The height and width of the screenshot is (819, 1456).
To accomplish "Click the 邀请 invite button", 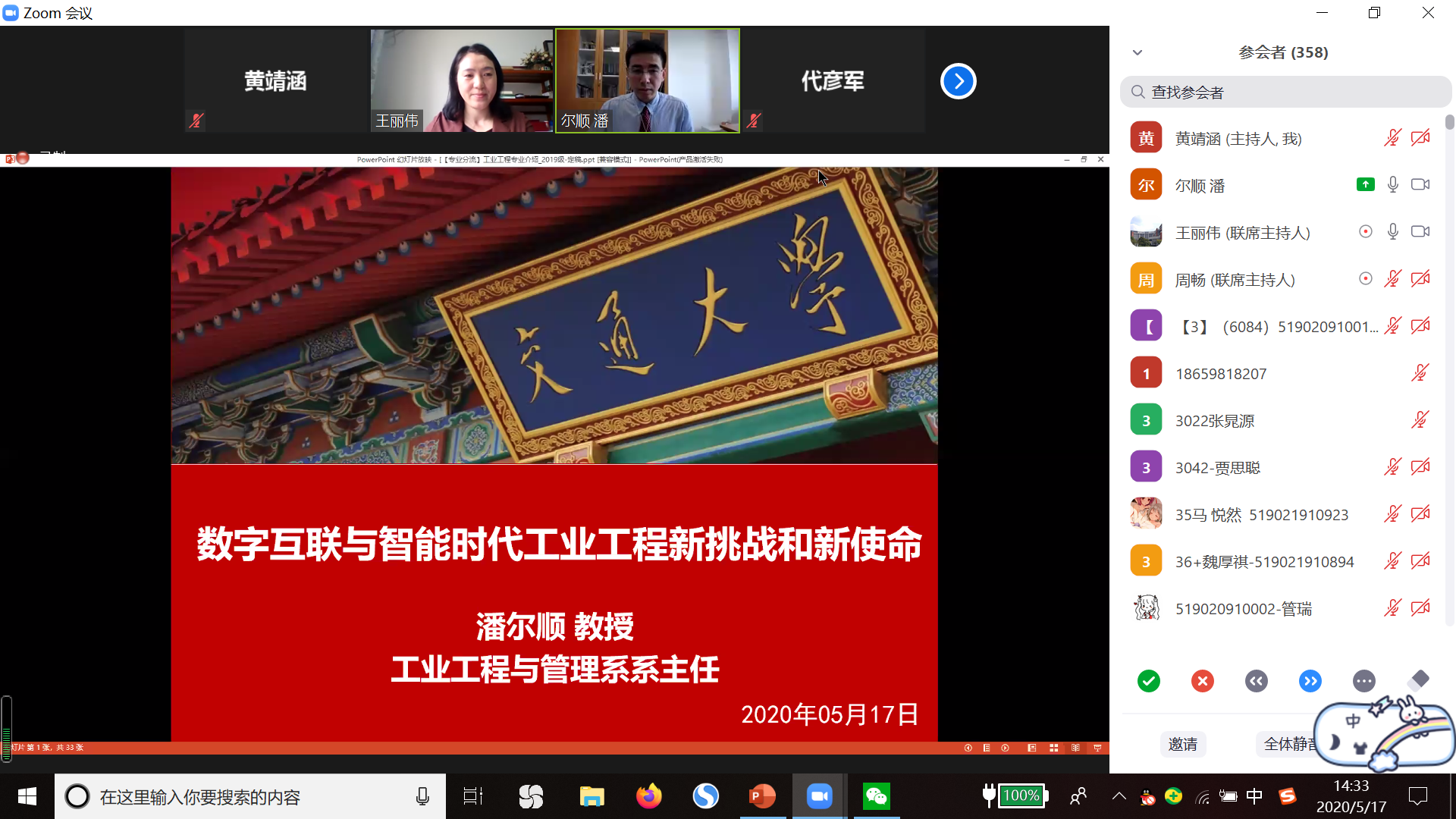I will click(x=1182, y=744).
